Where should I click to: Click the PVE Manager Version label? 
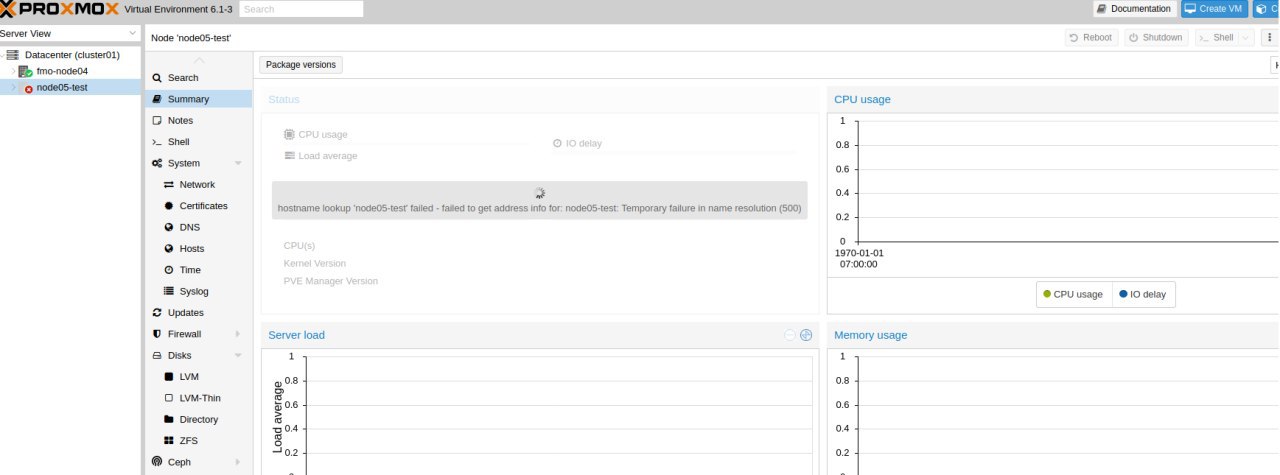coord(331,281)
